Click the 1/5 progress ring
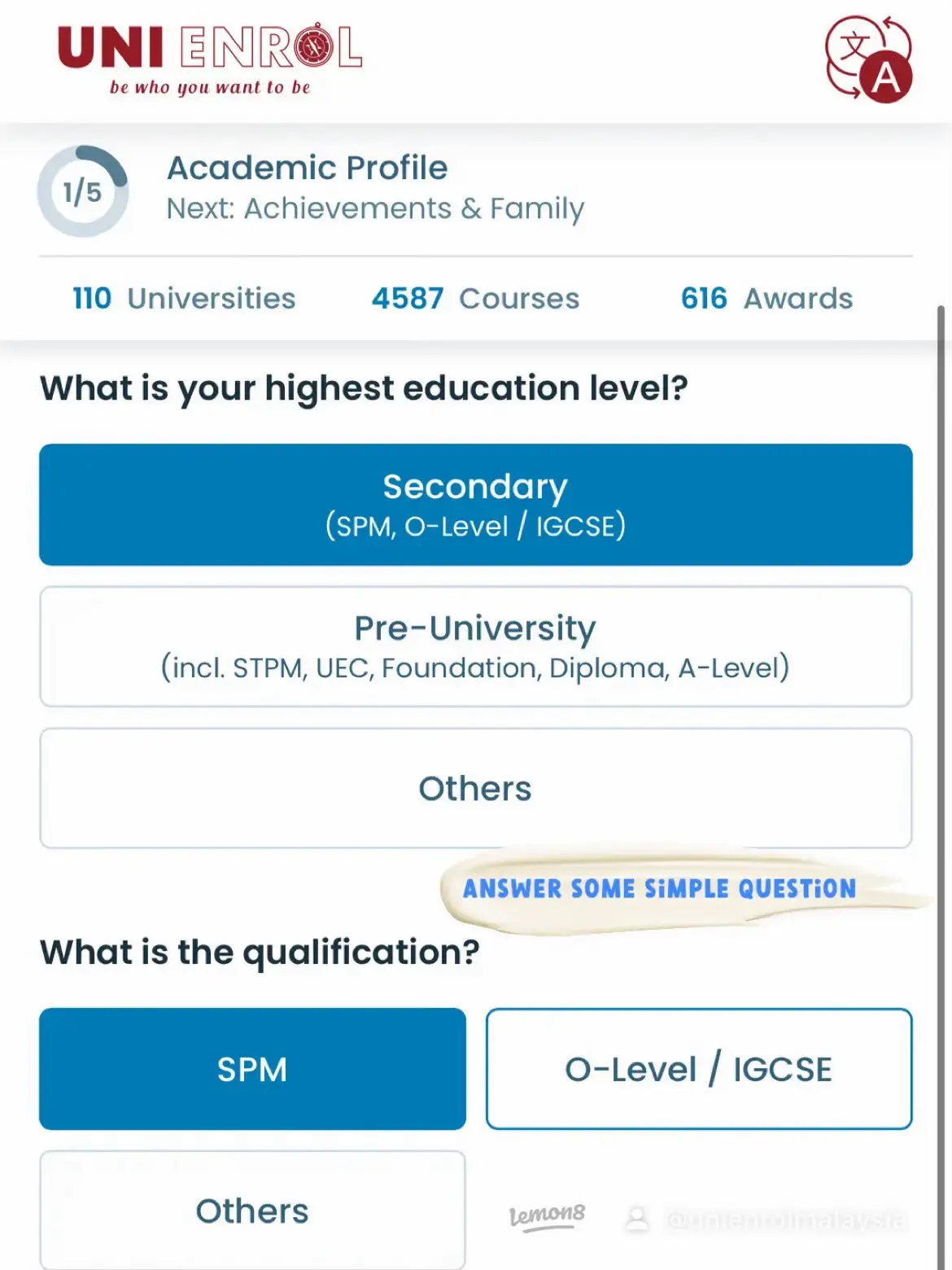Viewport: 952px width, 1270px height. 83,191
